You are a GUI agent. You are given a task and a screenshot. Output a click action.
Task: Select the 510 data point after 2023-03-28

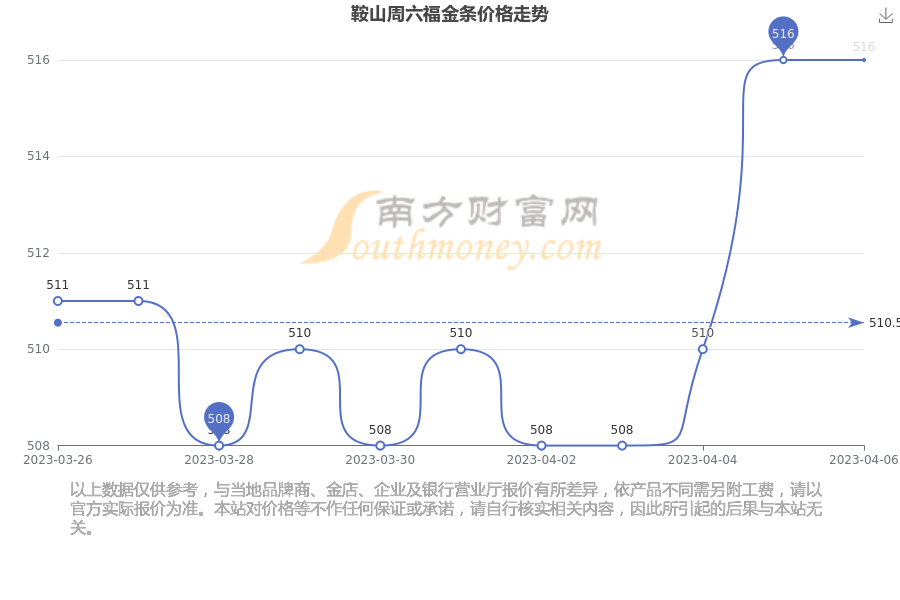[x=300, y=349]
